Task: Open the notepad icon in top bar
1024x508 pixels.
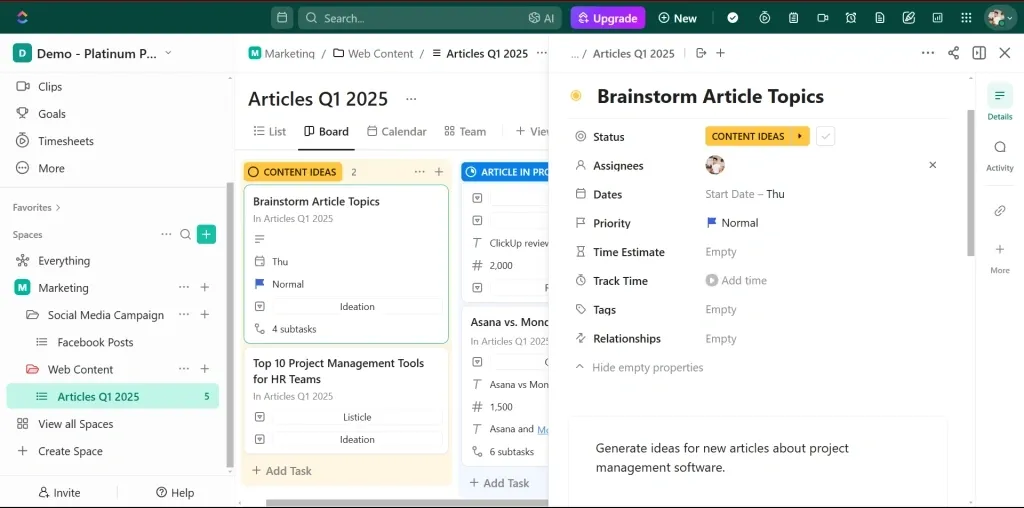Action: pos(793,18)
